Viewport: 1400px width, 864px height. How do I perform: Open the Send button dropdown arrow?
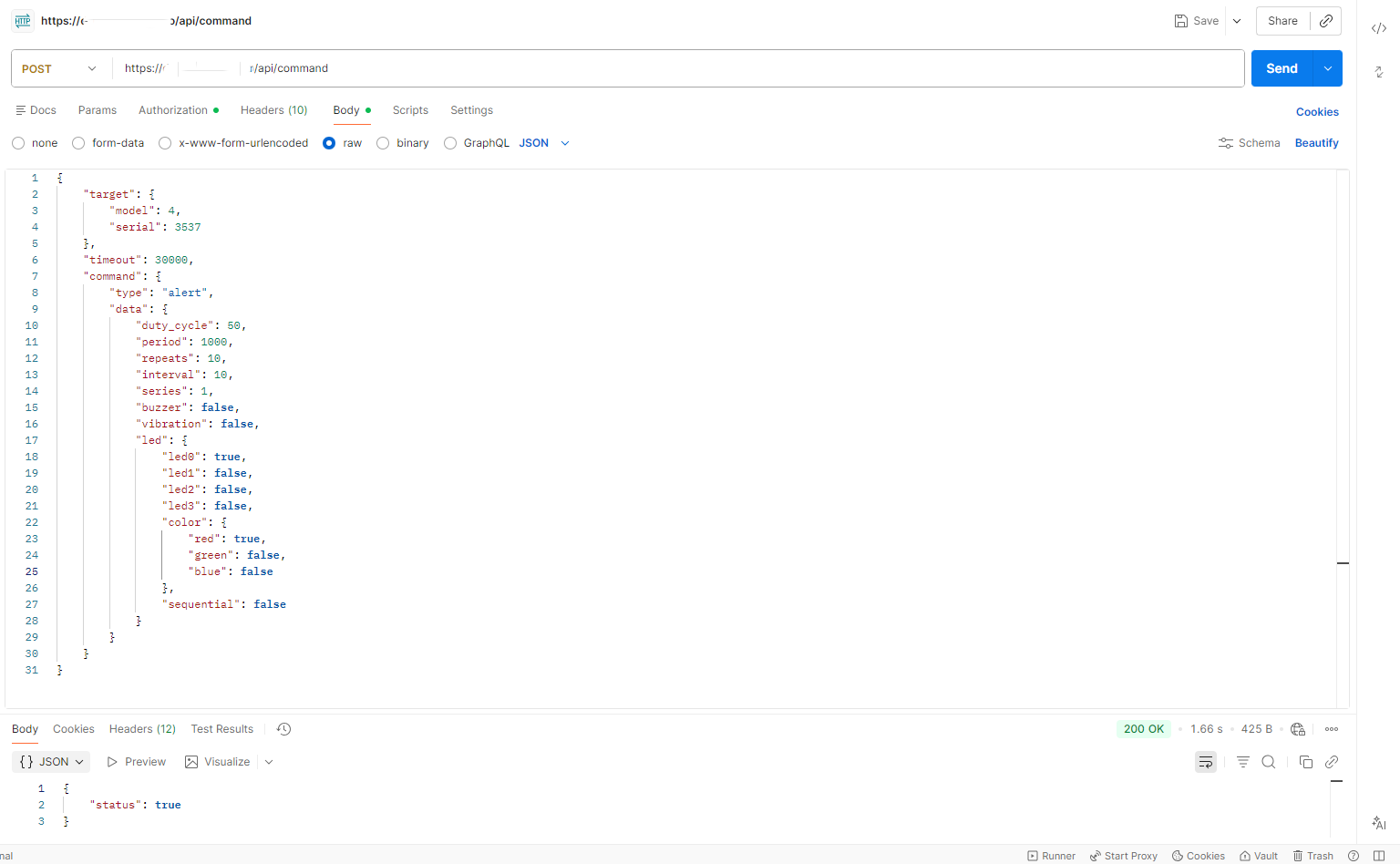pos(1327,68)
